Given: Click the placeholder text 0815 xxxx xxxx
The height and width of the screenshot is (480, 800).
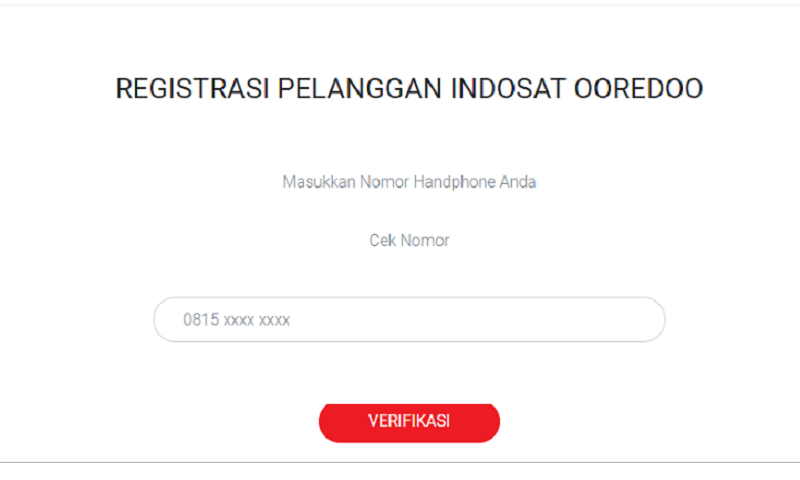Looking at the screenshot, I should (x=236, y=320).
